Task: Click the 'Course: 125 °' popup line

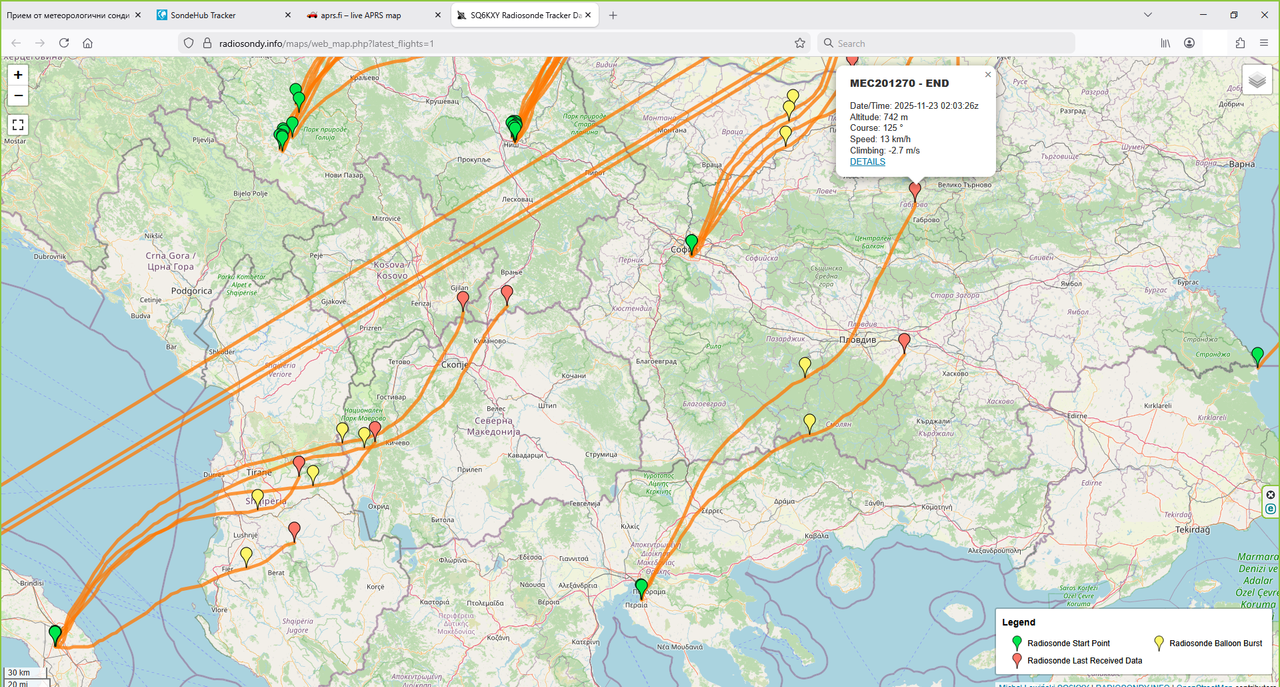Action: coord(876,128)
